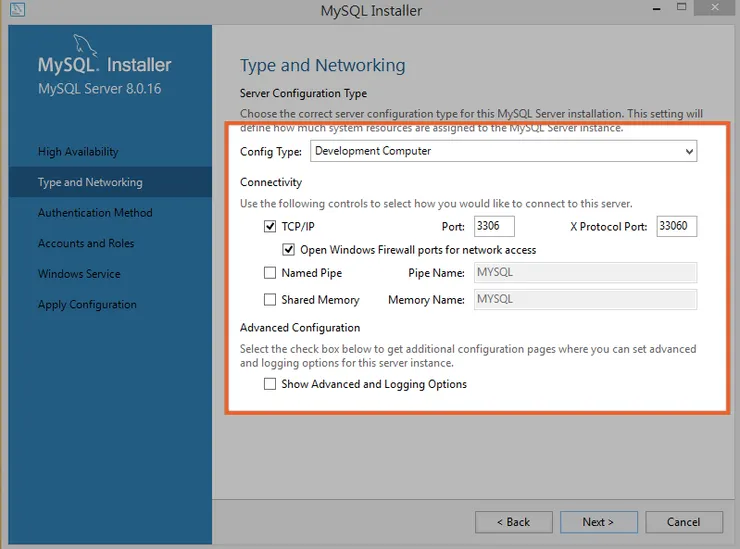Click the MySQL dolphin logo in the sidebar

(85, 45)
